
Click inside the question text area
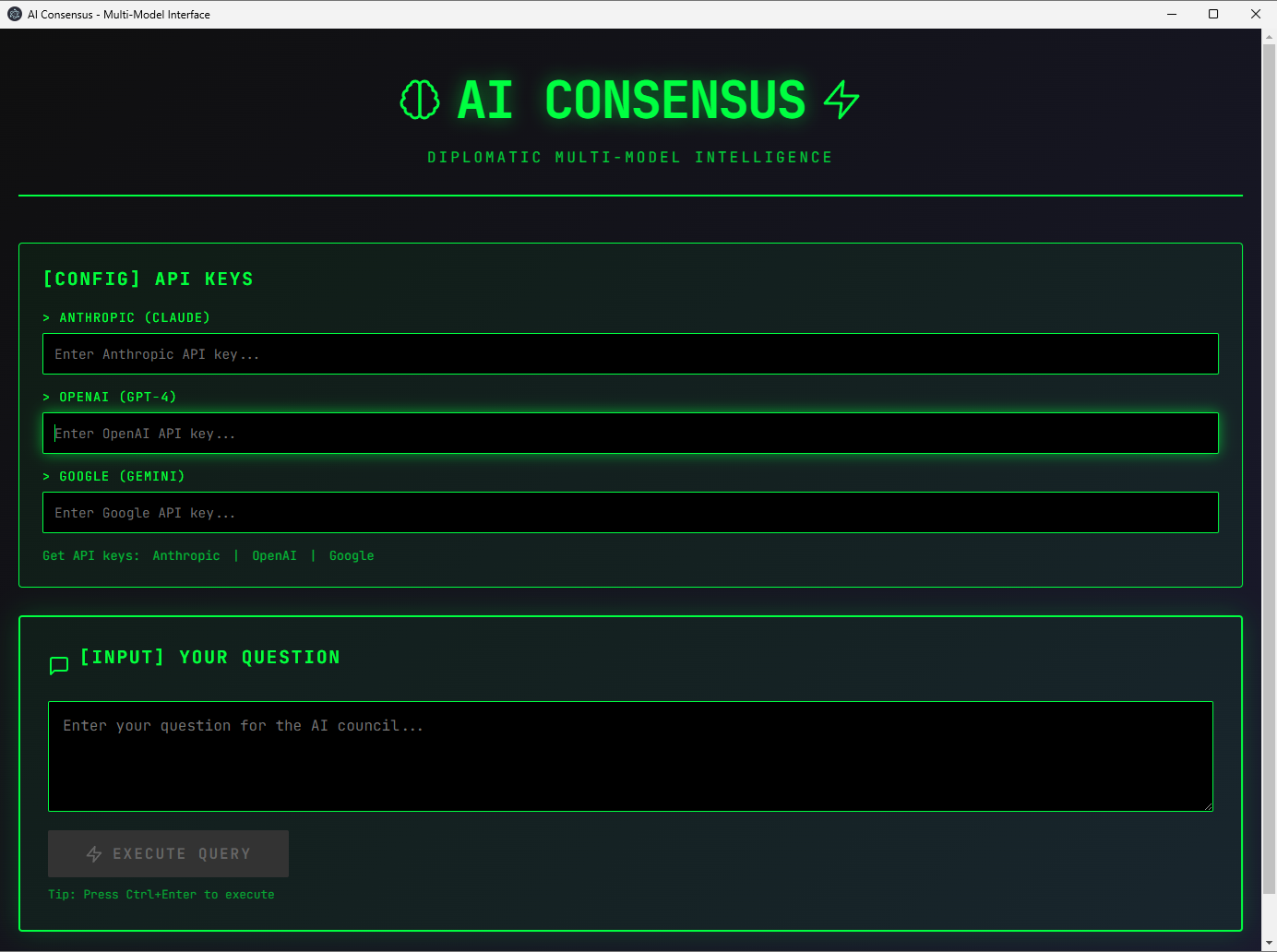[630, 756]
